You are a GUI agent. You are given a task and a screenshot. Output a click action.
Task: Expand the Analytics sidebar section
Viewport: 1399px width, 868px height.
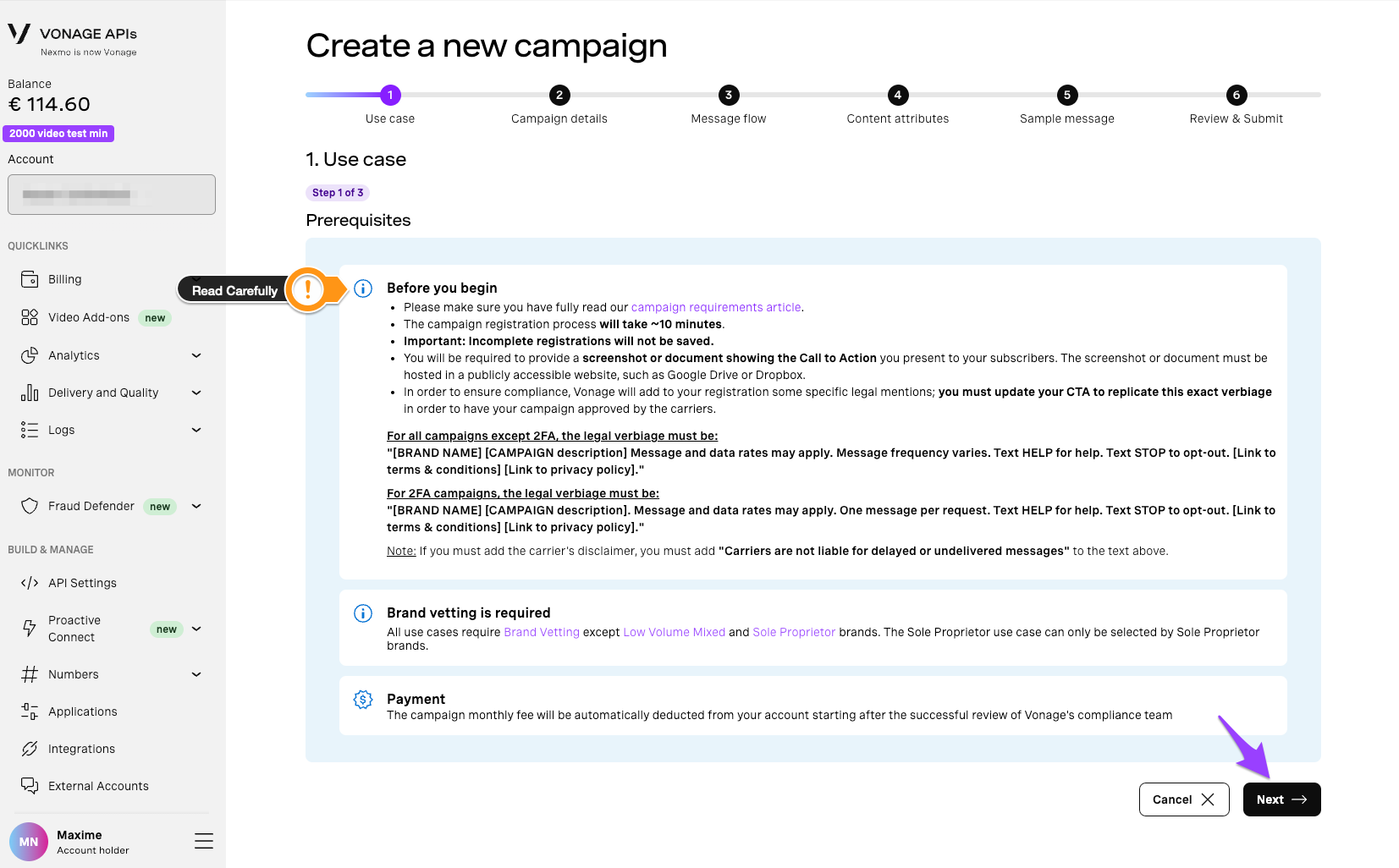click(x=196, y=355)
